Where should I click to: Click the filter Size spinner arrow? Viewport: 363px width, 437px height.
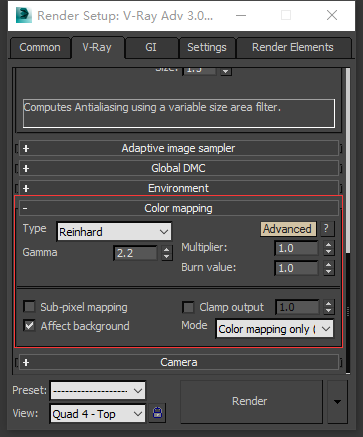[226, 71]
